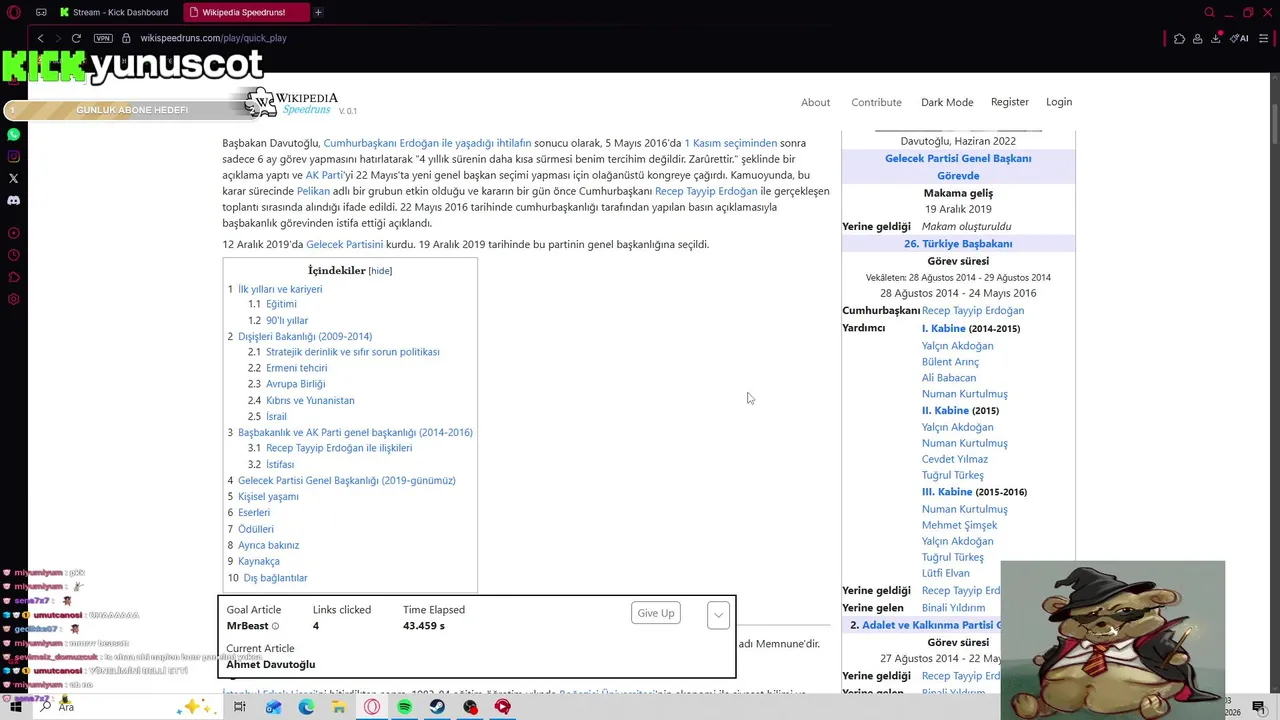Open WhatsApp in the Opera sidebar
The width and height of the screenshot is (1280, 720).
click(13, 134)
